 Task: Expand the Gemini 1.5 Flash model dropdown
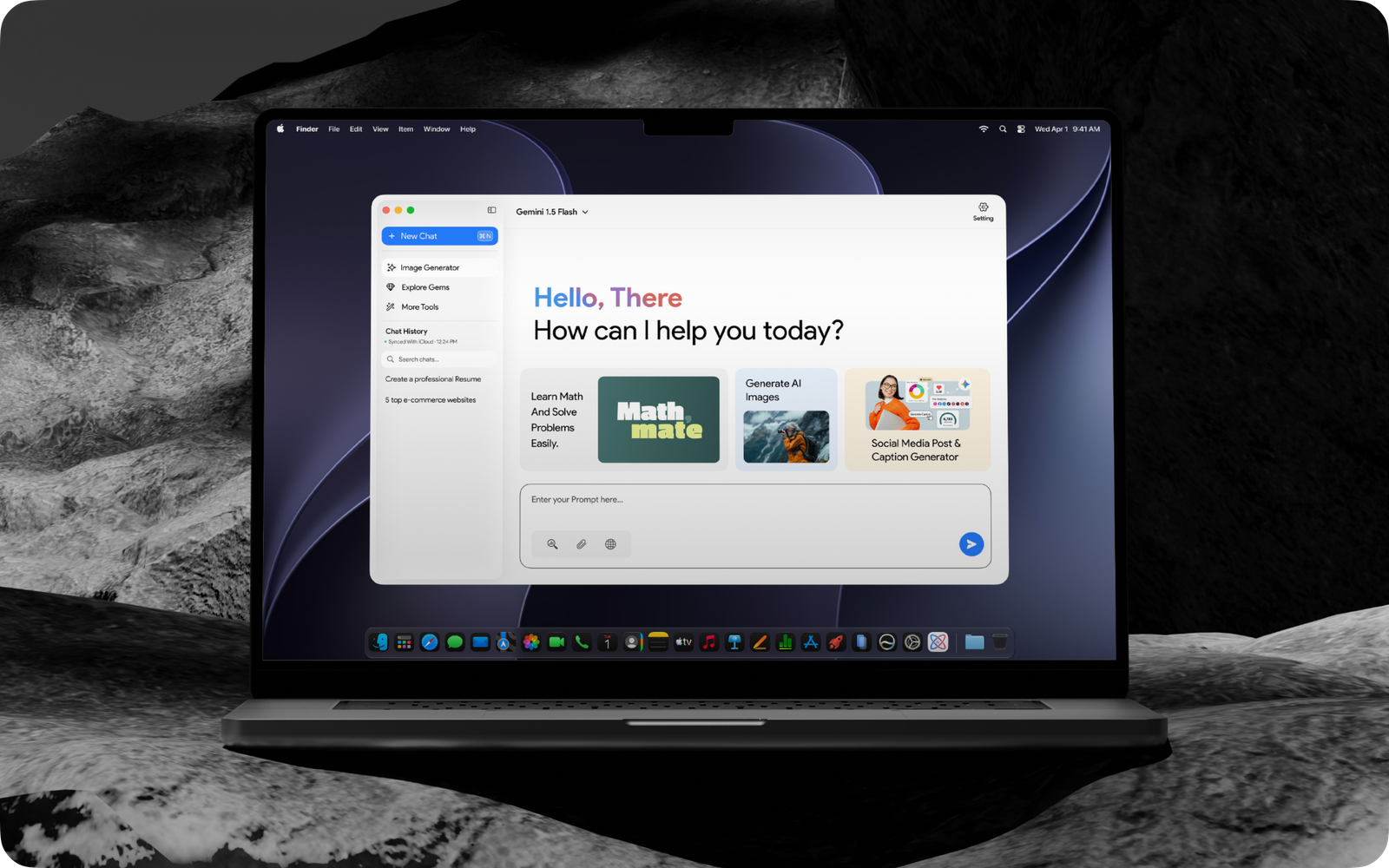552,212
